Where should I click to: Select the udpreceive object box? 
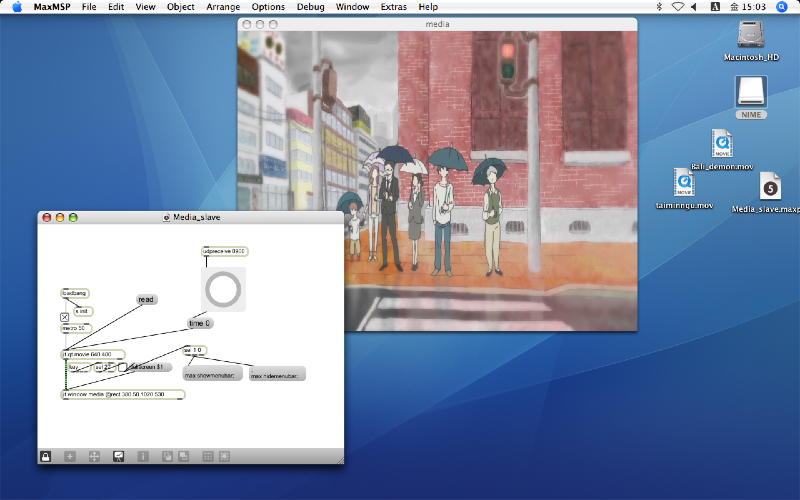pyautogui.click(x=224, y=251)
